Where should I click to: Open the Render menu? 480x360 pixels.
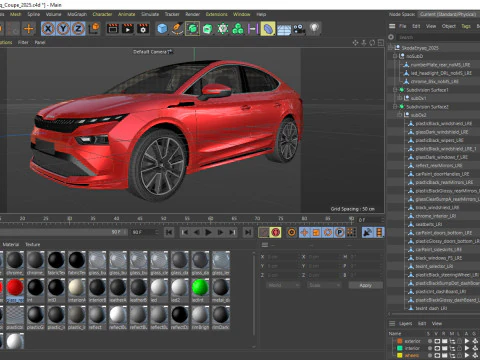point(192,14)
